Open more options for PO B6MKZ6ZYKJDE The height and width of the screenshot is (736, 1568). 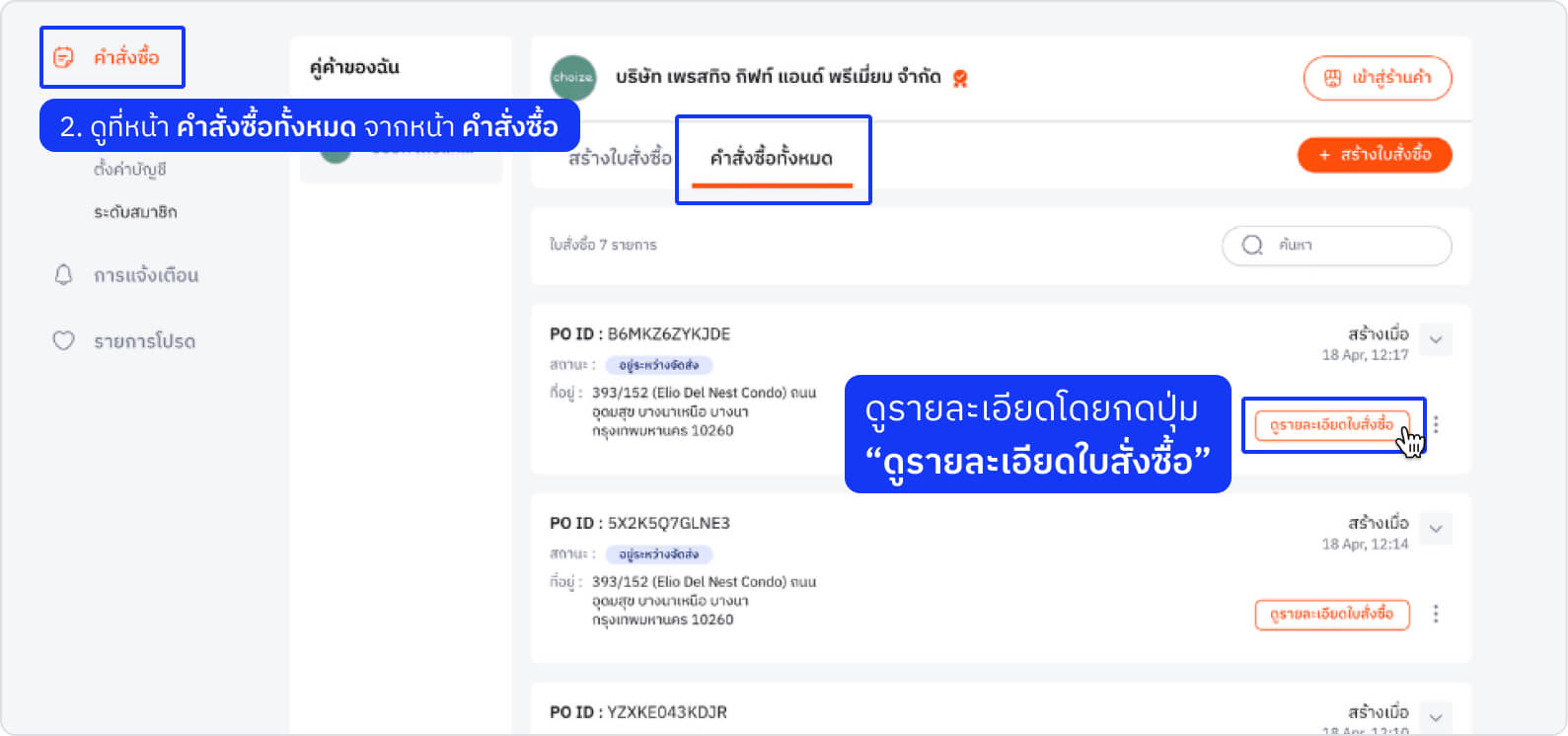click(1436, 424)
